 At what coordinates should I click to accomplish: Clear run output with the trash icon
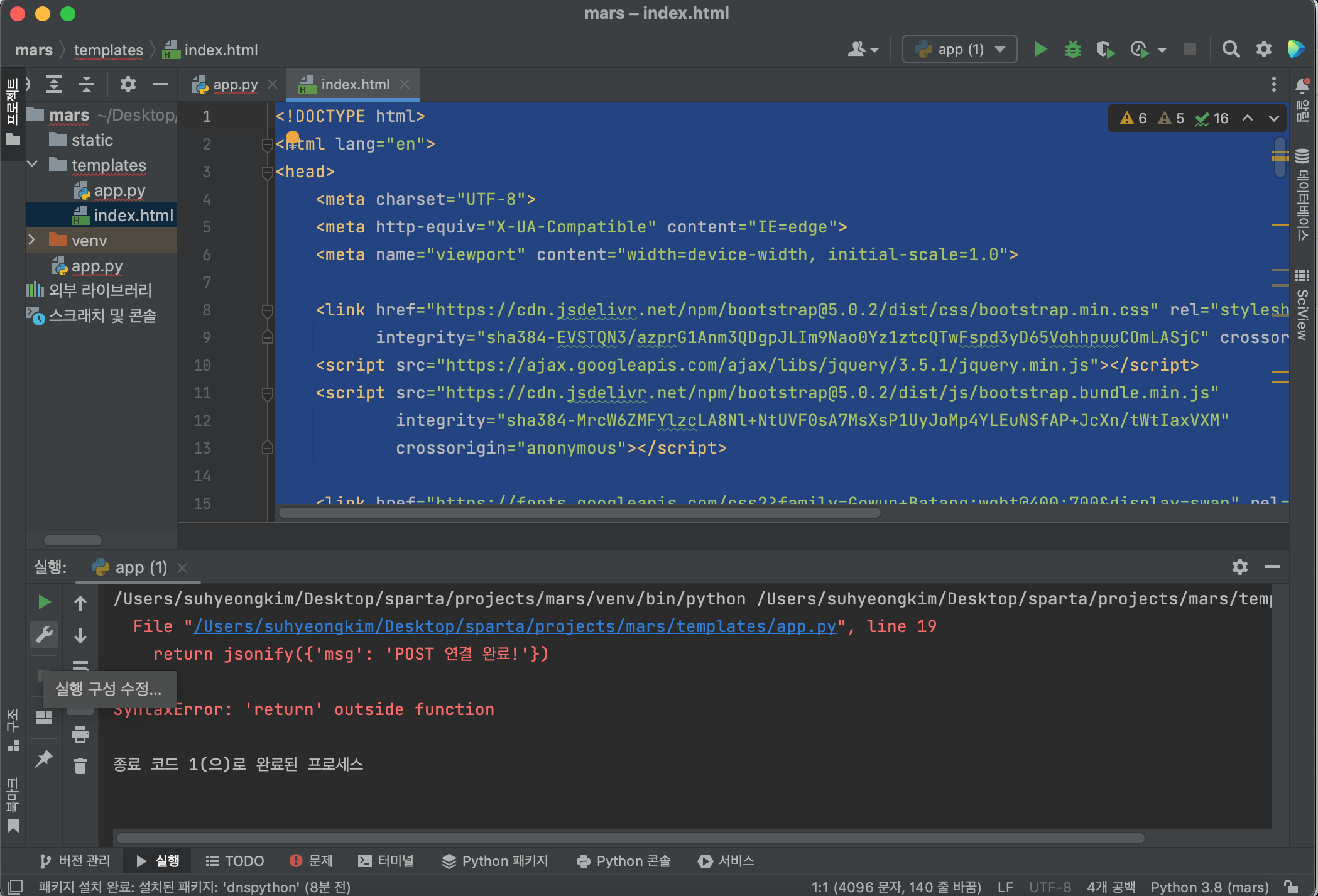coord(80,766)
